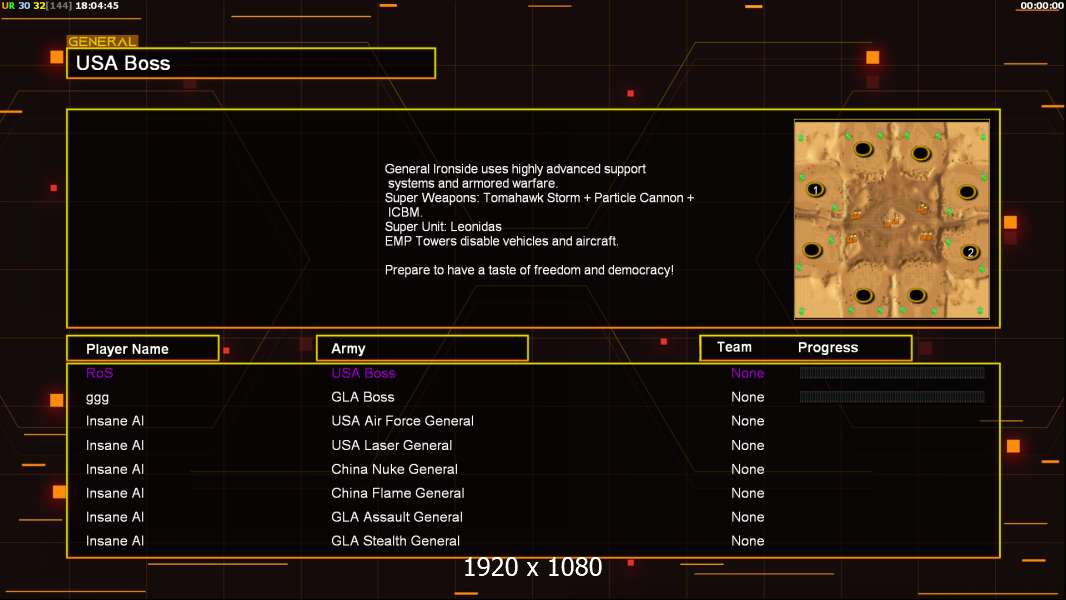Screen dimensions: 1066x600
Task: Click the team value None for RoS
Action: click(x=747, y=373)
